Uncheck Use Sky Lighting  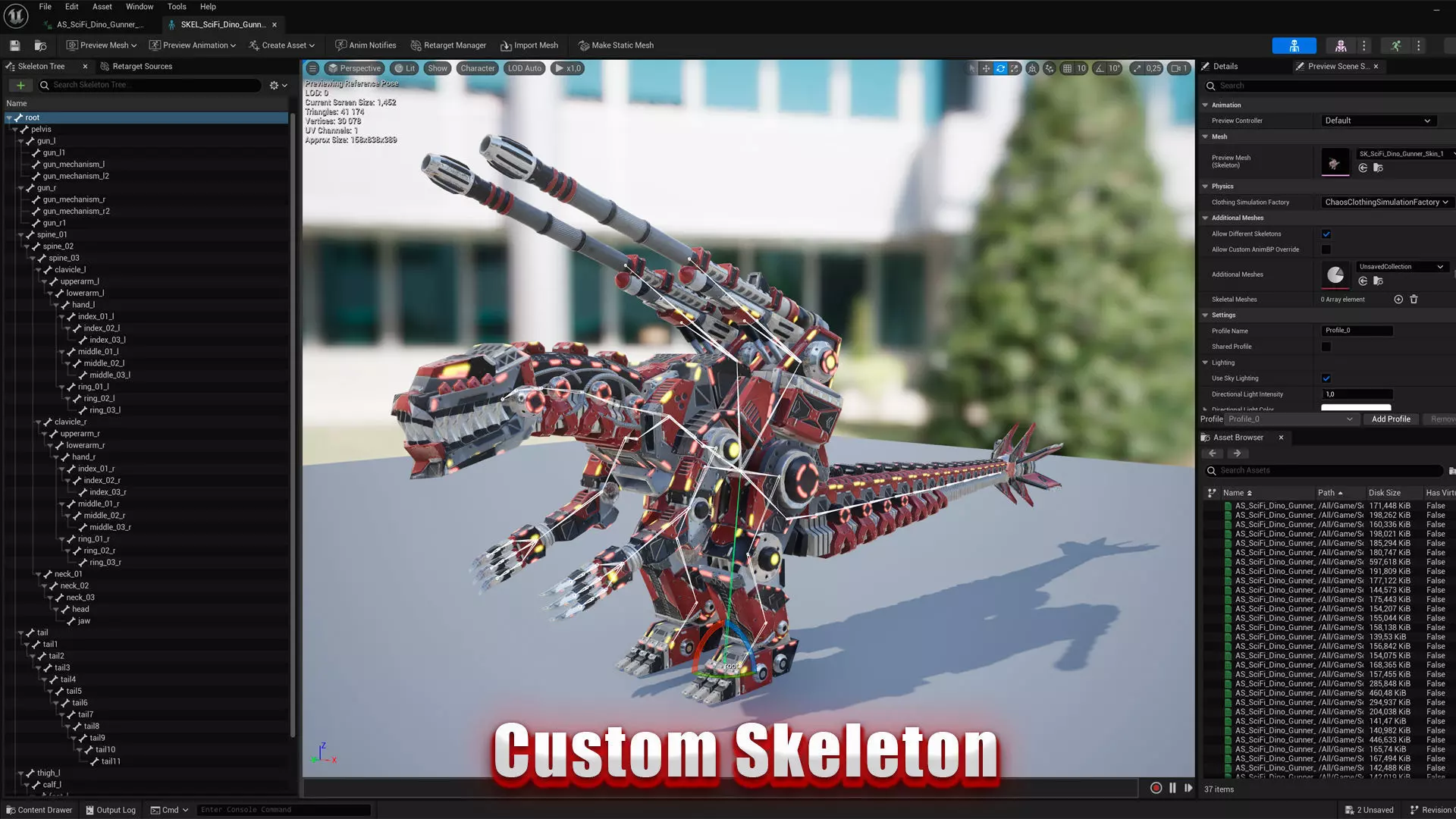point(1326,378)
